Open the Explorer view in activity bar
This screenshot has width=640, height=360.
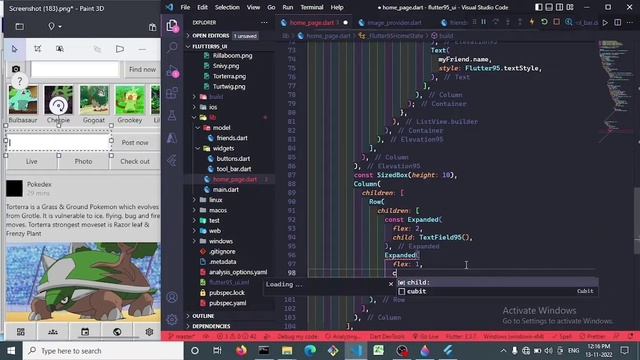172,26
